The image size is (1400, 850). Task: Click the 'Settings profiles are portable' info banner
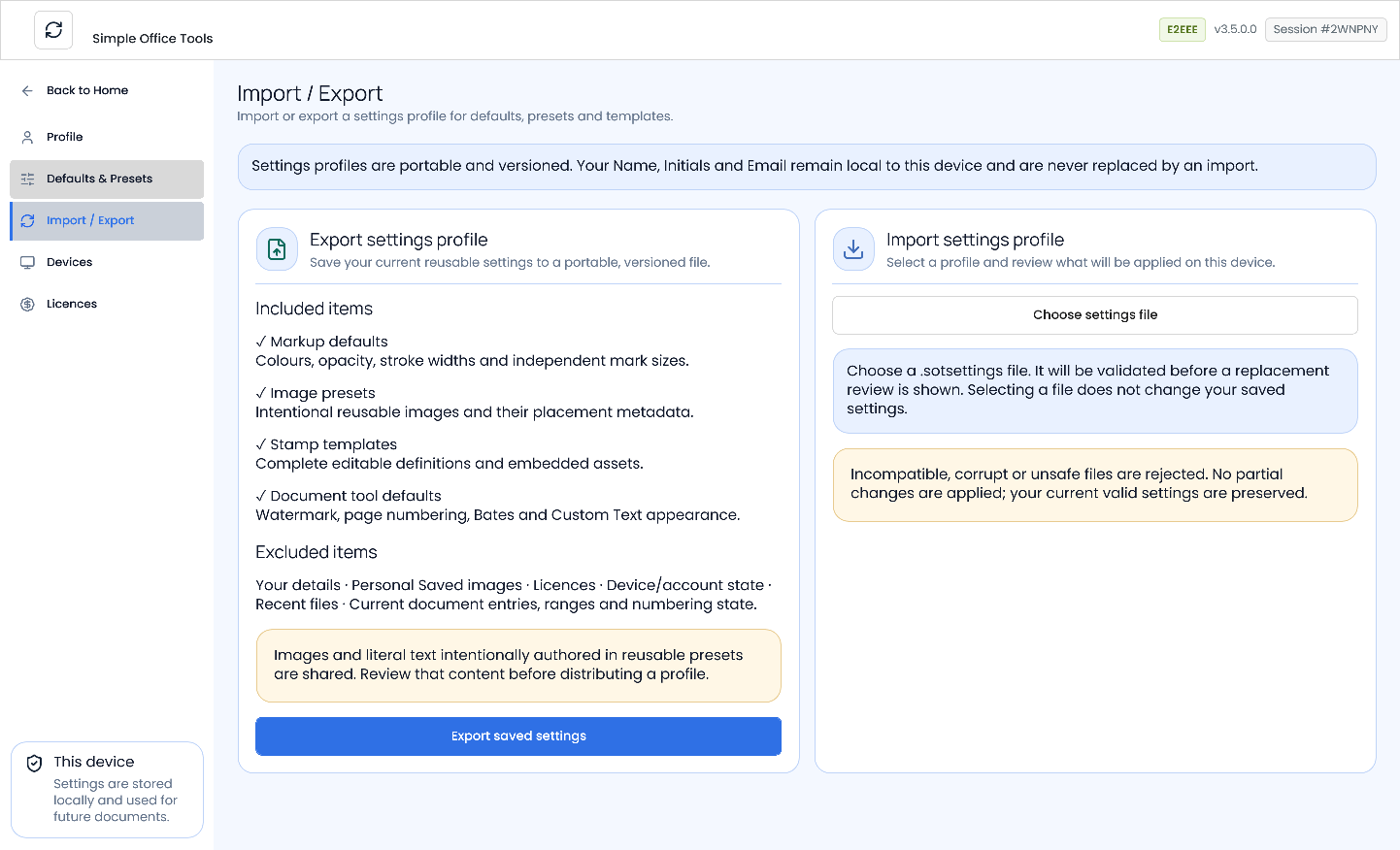807,167
